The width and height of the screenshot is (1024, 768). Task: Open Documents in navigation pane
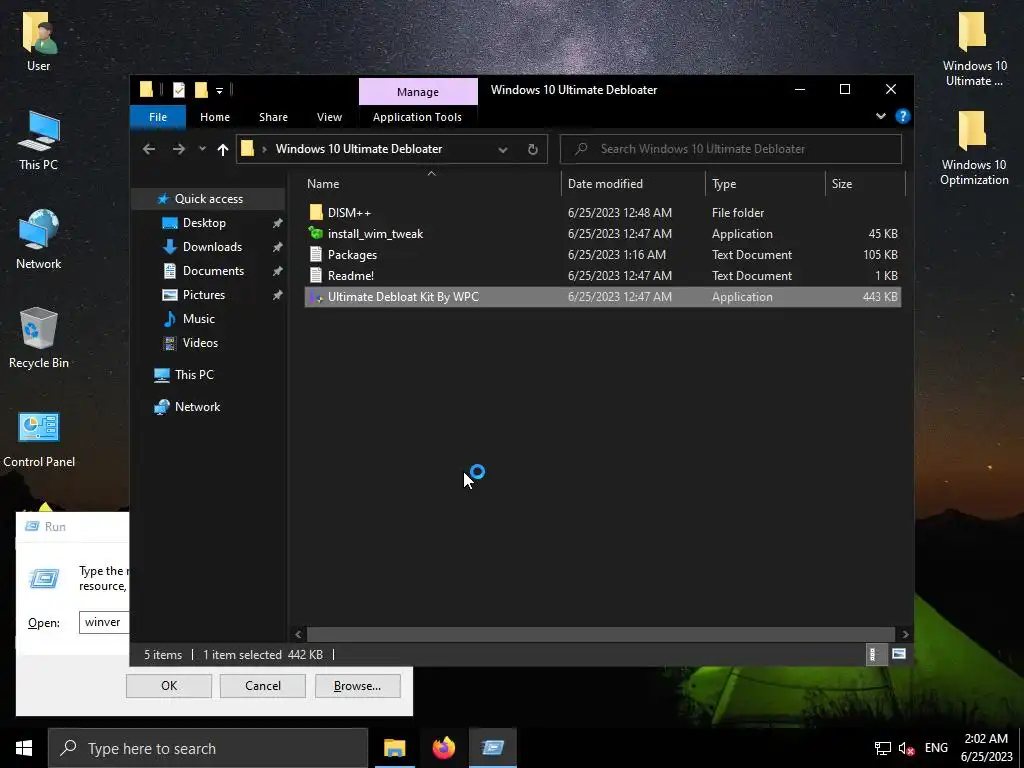[213, 271]
